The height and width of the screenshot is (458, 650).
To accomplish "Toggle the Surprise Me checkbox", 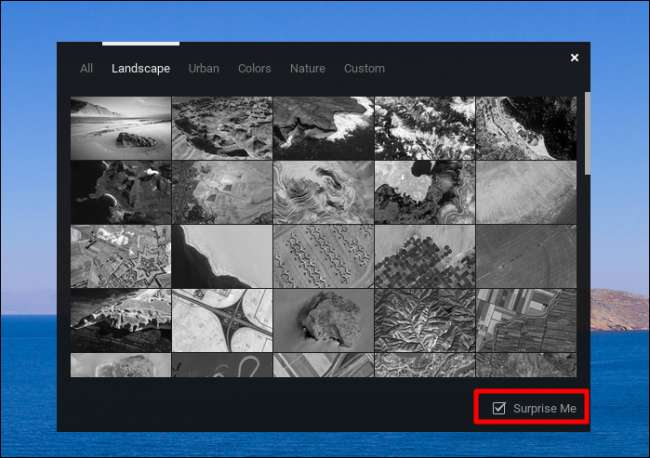I will pos(500,408).
